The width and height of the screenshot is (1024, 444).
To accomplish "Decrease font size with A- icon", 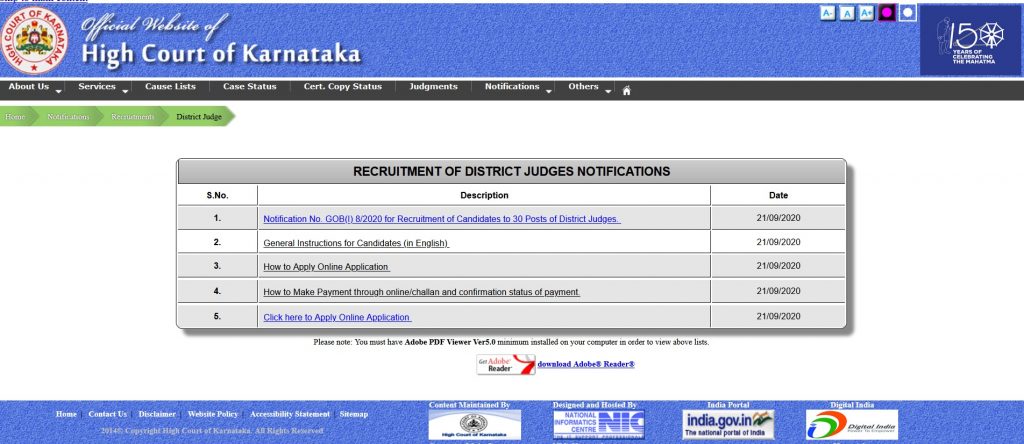I will click(827, 13).
